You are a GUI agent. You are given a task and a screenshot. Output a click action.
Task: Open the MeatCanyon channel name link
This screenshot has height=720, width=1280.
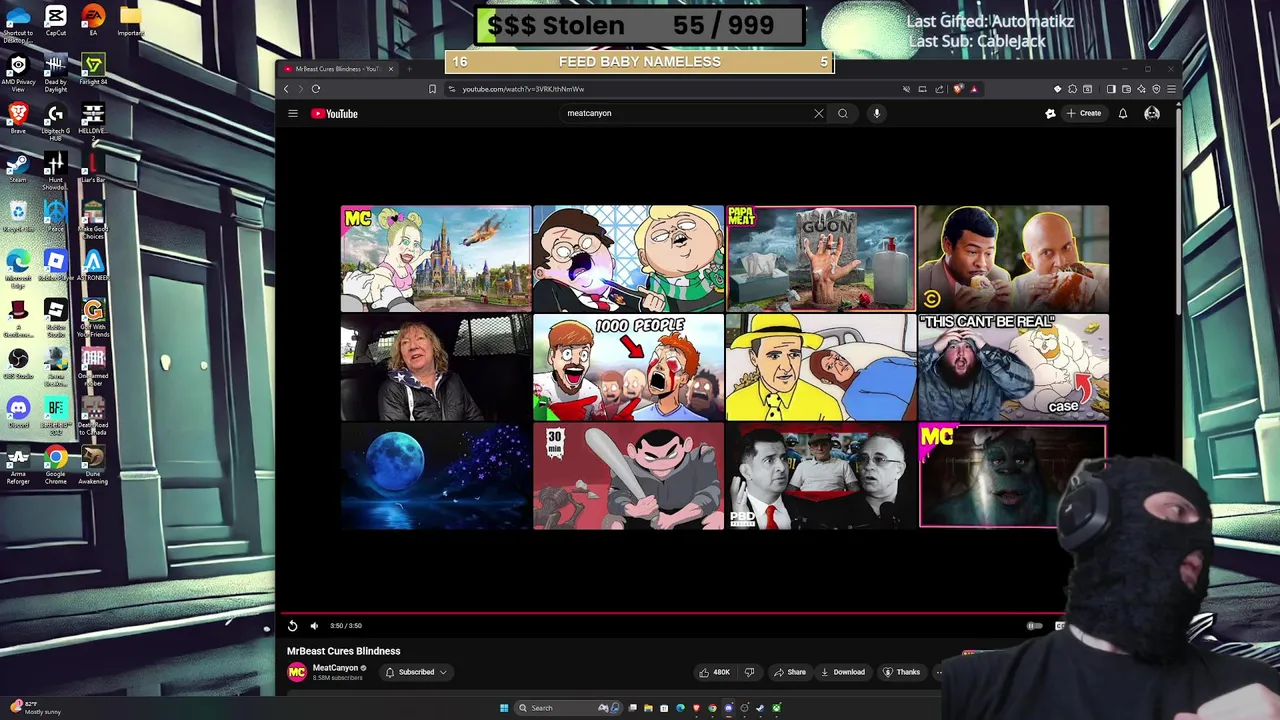[335, 668]
